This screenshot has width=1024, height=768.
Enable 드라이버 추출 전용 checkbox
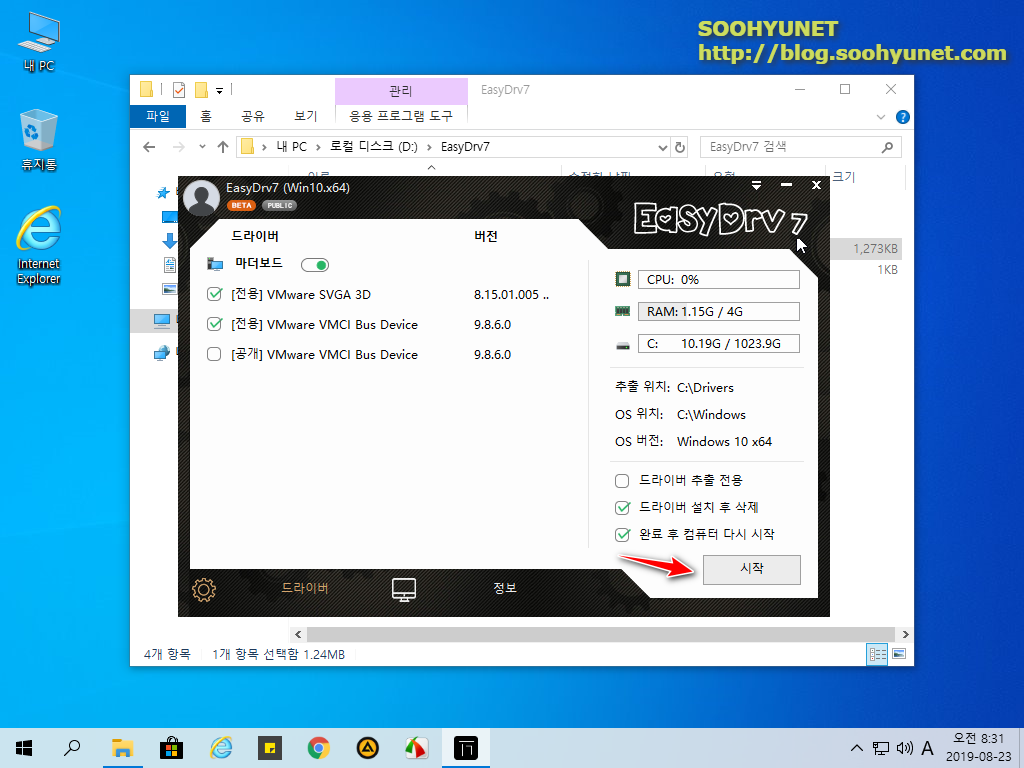click(622, 481)
